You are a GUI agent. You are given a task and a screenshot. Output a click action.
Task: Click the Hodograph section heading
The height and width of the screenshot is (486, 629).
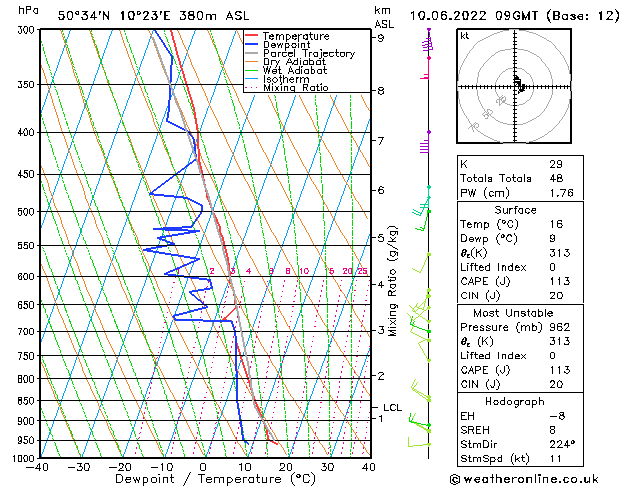[515, 401]
